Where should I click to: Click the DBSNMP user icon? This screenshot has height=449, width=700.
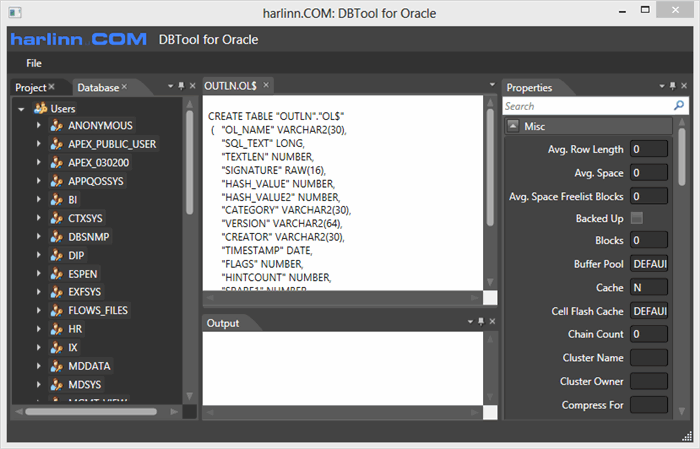coord(57,237)
